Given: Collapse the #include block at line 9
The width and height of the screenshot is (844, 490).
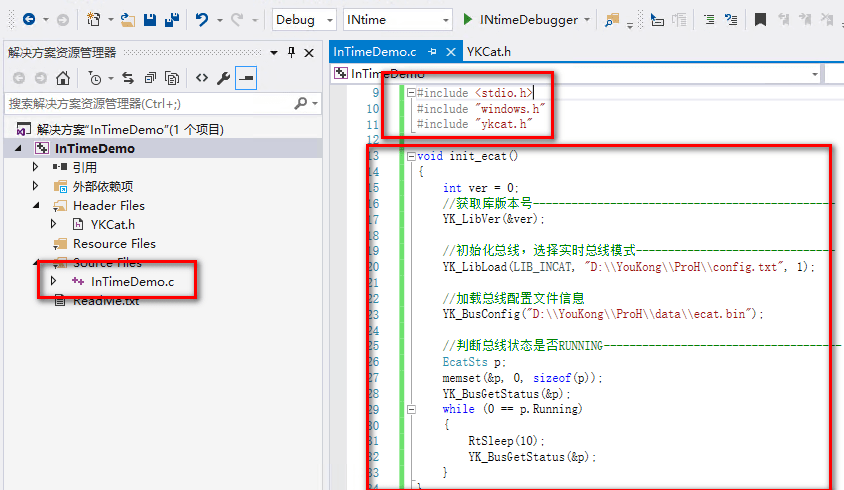Looking at the screenshot, I should pyautogui.click(x=411, y=93).
